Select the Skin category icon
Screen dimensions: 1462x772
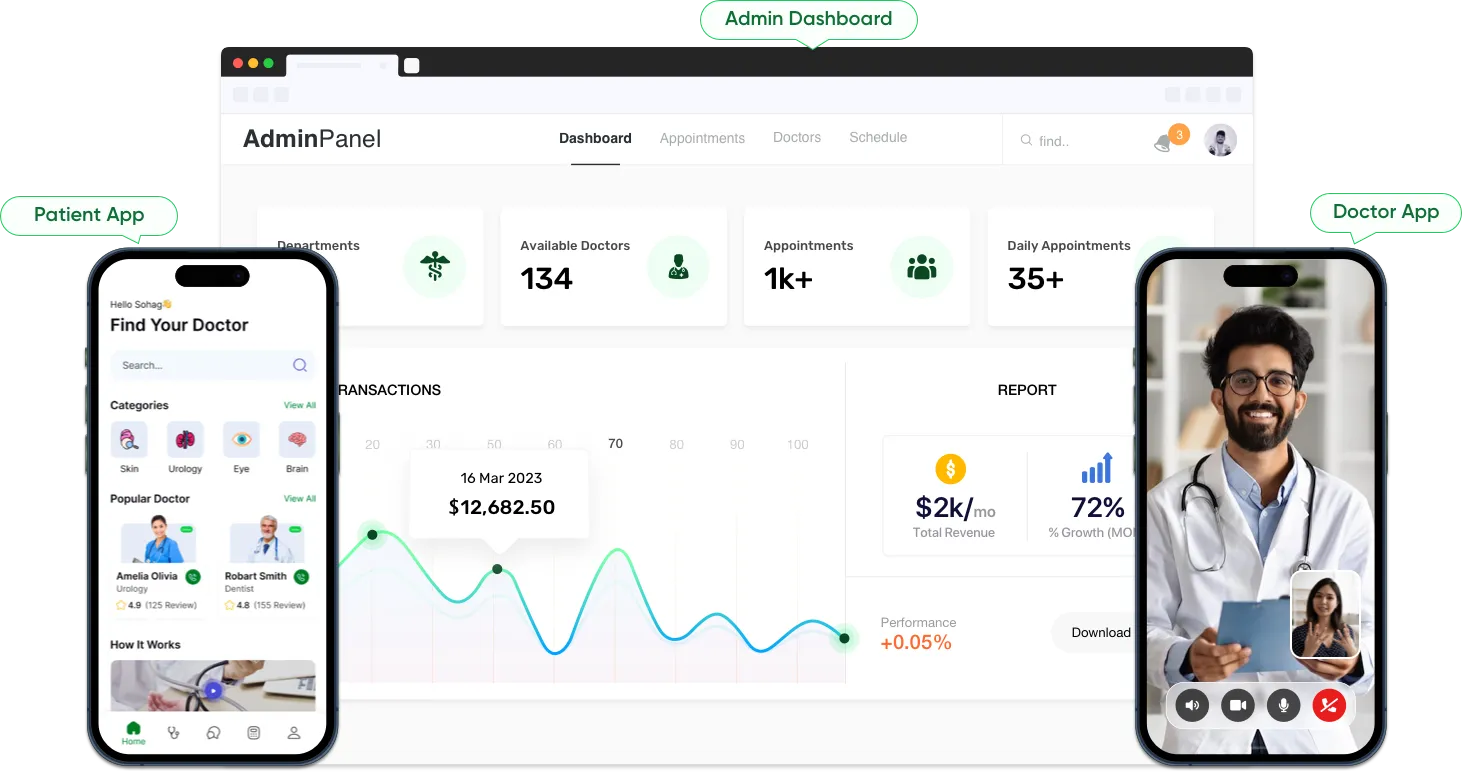tap(129, 440)
